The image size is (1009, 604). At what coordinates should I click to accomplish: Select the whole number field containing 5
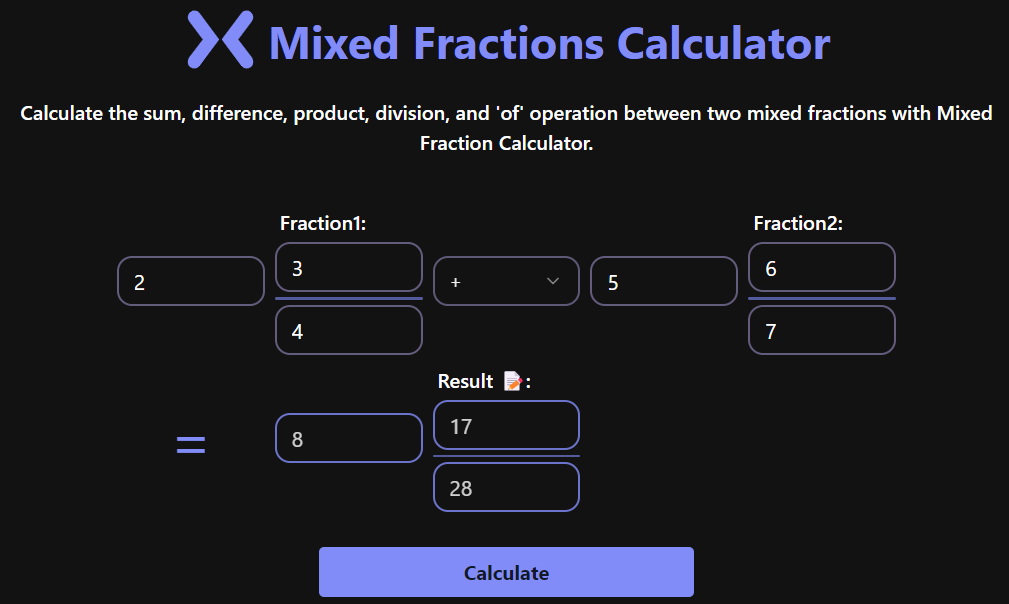pos(663,281)
